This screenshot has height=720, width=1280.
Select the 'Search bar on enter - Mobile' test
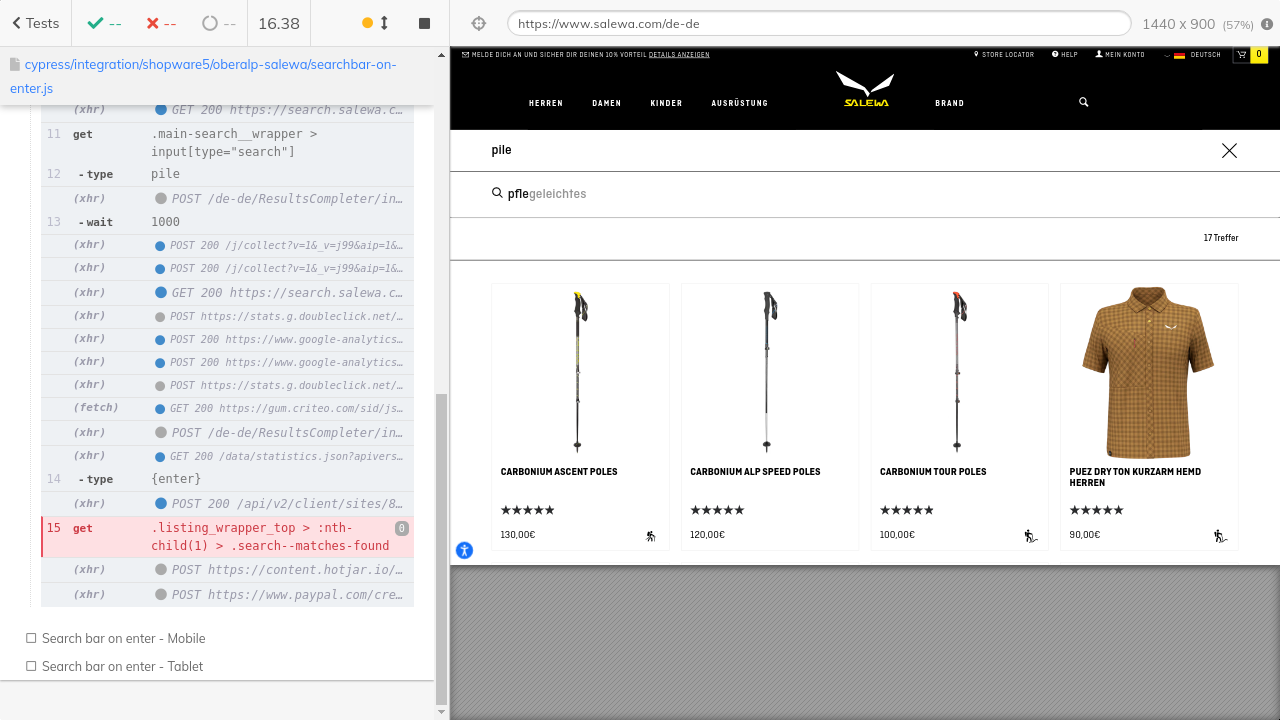tap(123, 638)
